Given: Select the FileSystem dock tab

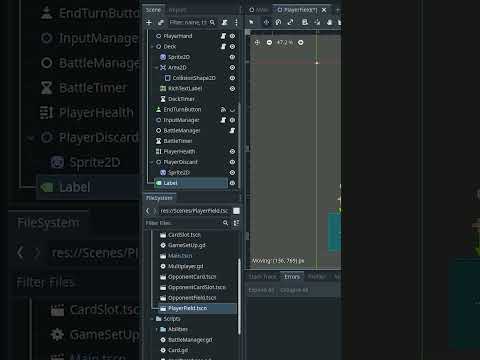Looking at the screenshot, I should pos(159,198).
